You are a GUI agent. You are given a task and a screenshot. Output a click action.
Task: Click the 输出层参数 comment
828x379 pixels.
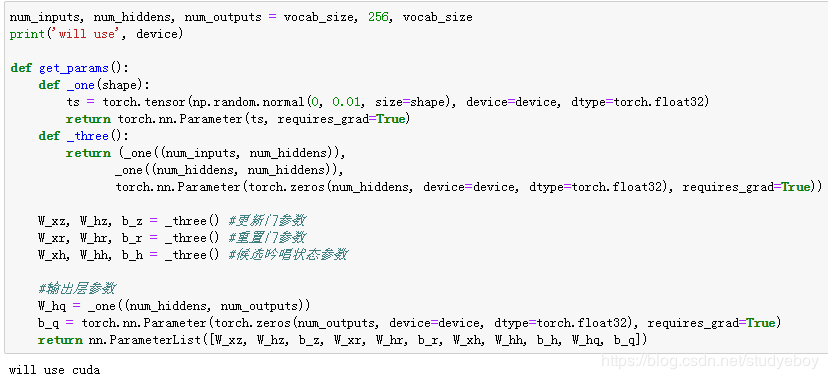coord(77,288)
